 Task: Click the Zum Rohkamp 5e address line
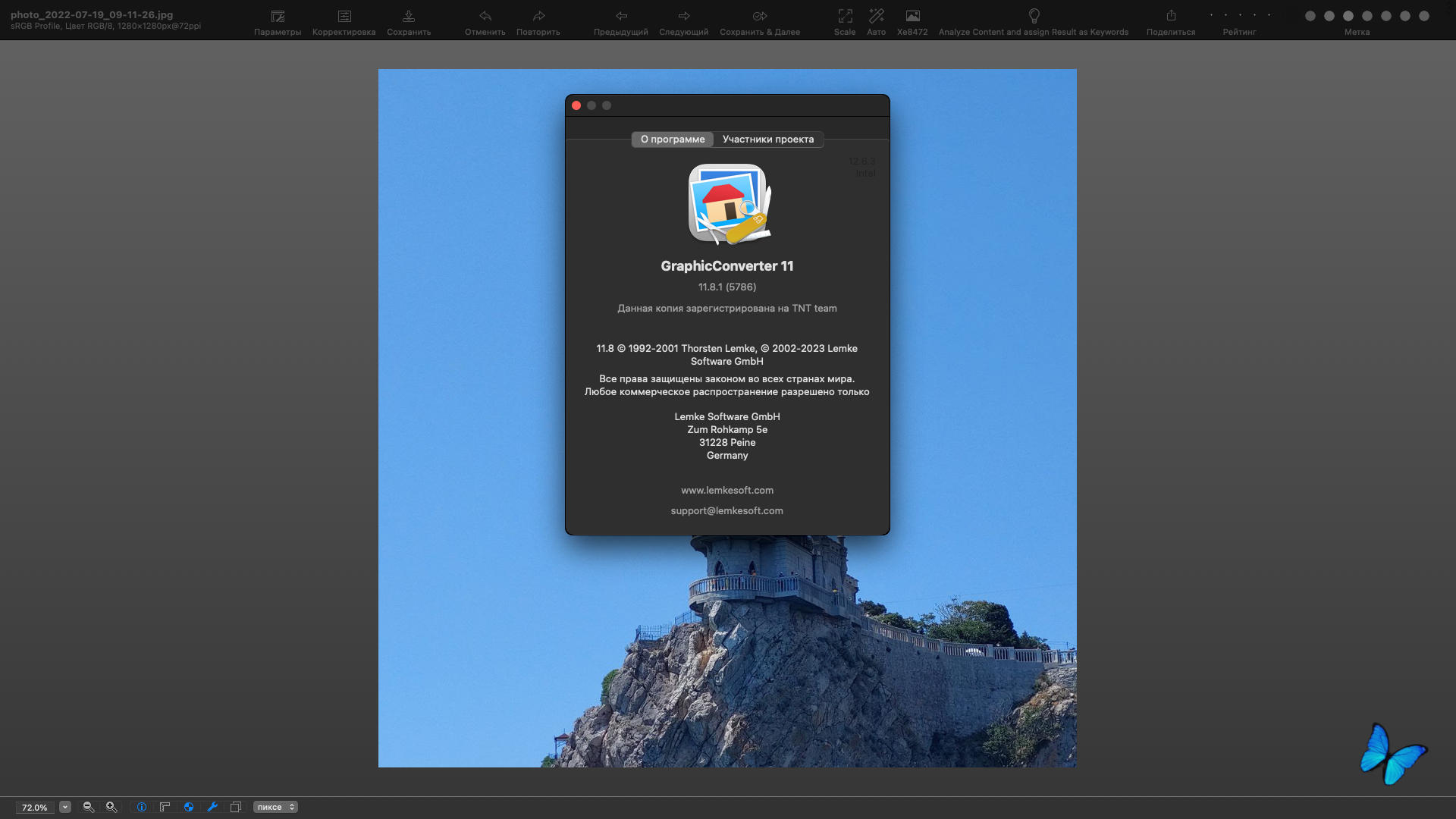click(x=727, y=429)
